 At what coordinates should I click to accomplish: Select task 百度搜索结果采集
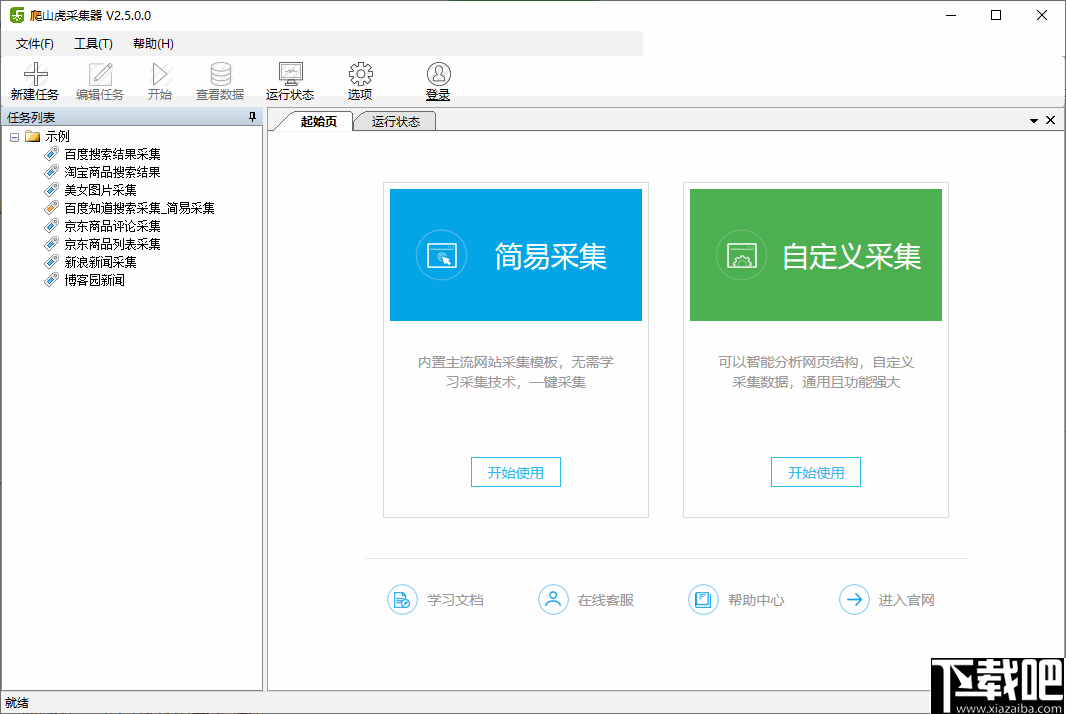112,154
